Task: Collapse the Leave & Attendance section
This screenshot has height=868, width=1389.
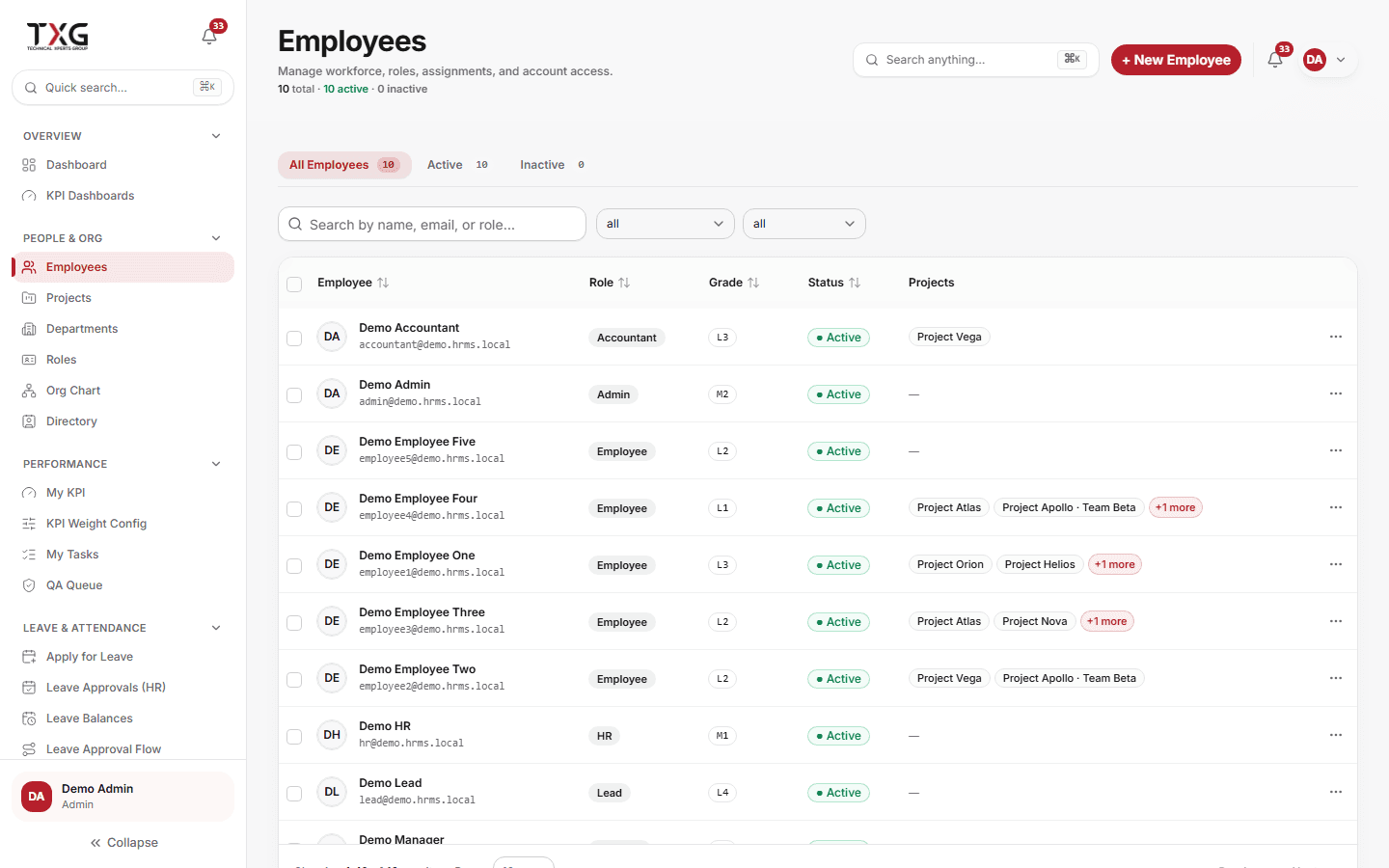Action: (216, 628)
